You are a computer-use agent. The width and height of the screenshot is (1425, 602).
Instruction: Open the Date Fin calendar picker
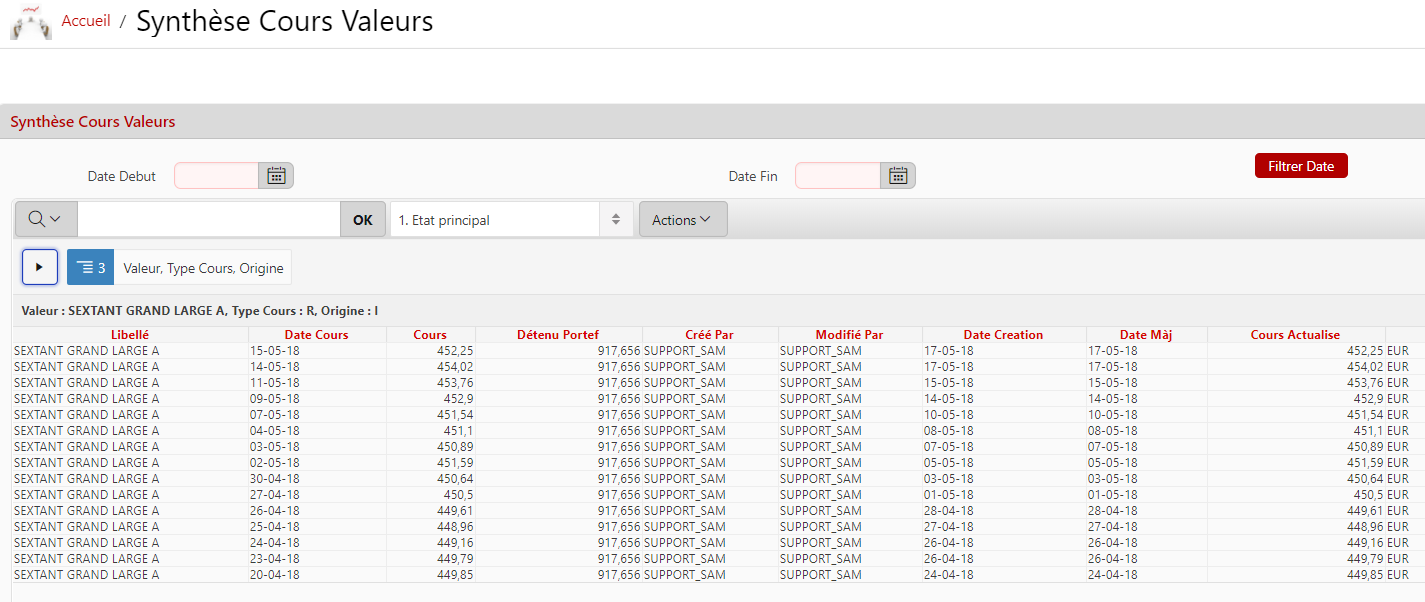[x=898, y=176]
